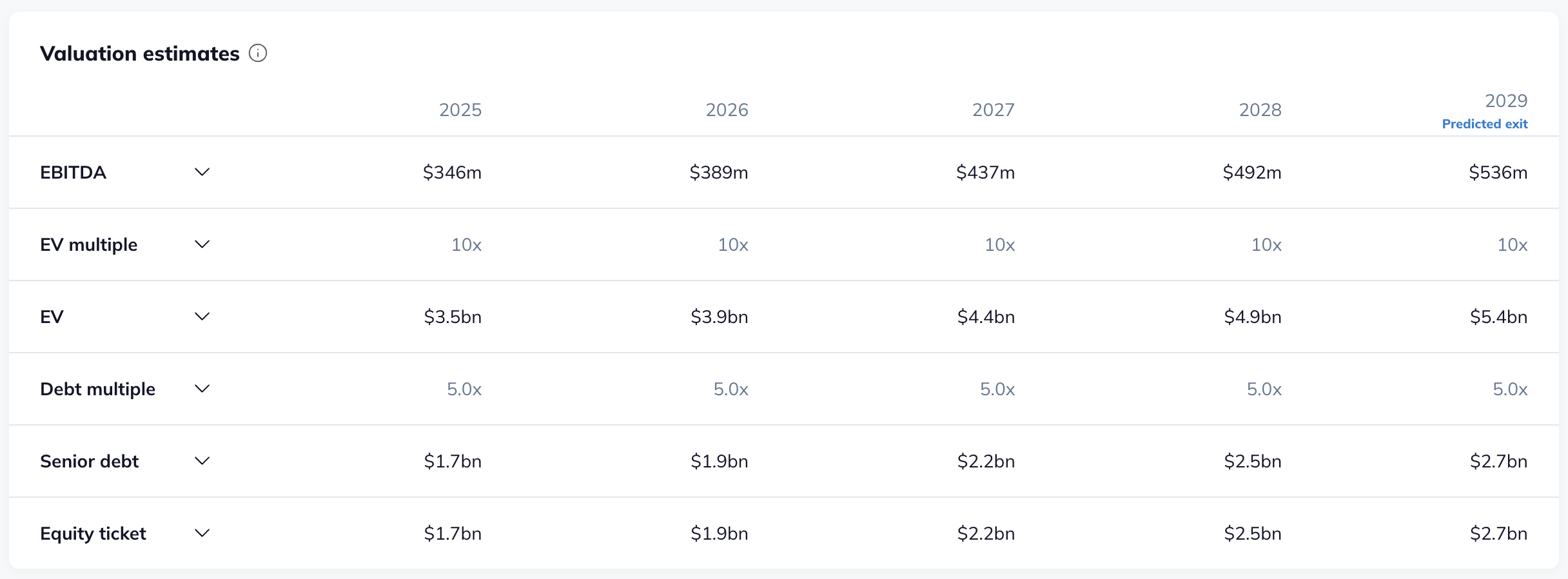Image resolution: width=1568 pixels, height=579 pixels.
Task: Click the Predicted exit link
Action: tap(1484, 124)
